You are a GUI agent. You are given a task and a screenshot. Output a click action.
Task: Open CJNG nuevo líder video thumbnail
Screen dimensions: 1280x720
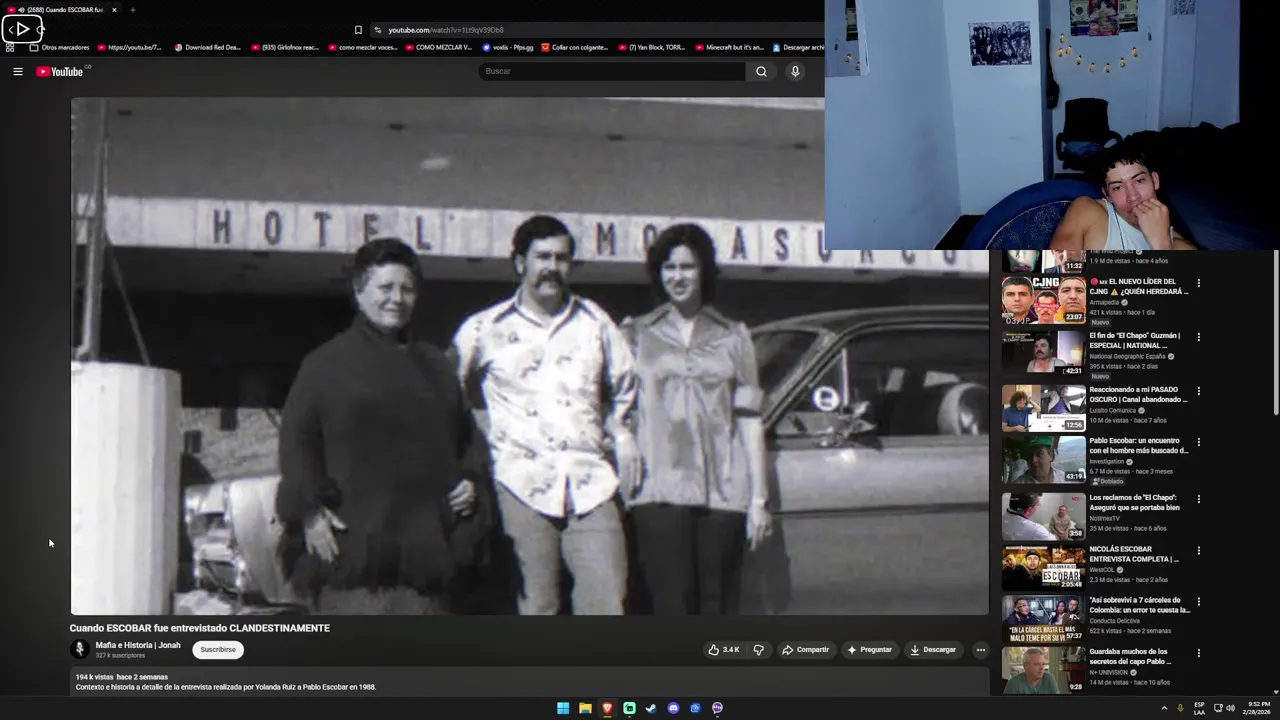pyautogui.click(x=1043, y=300)
